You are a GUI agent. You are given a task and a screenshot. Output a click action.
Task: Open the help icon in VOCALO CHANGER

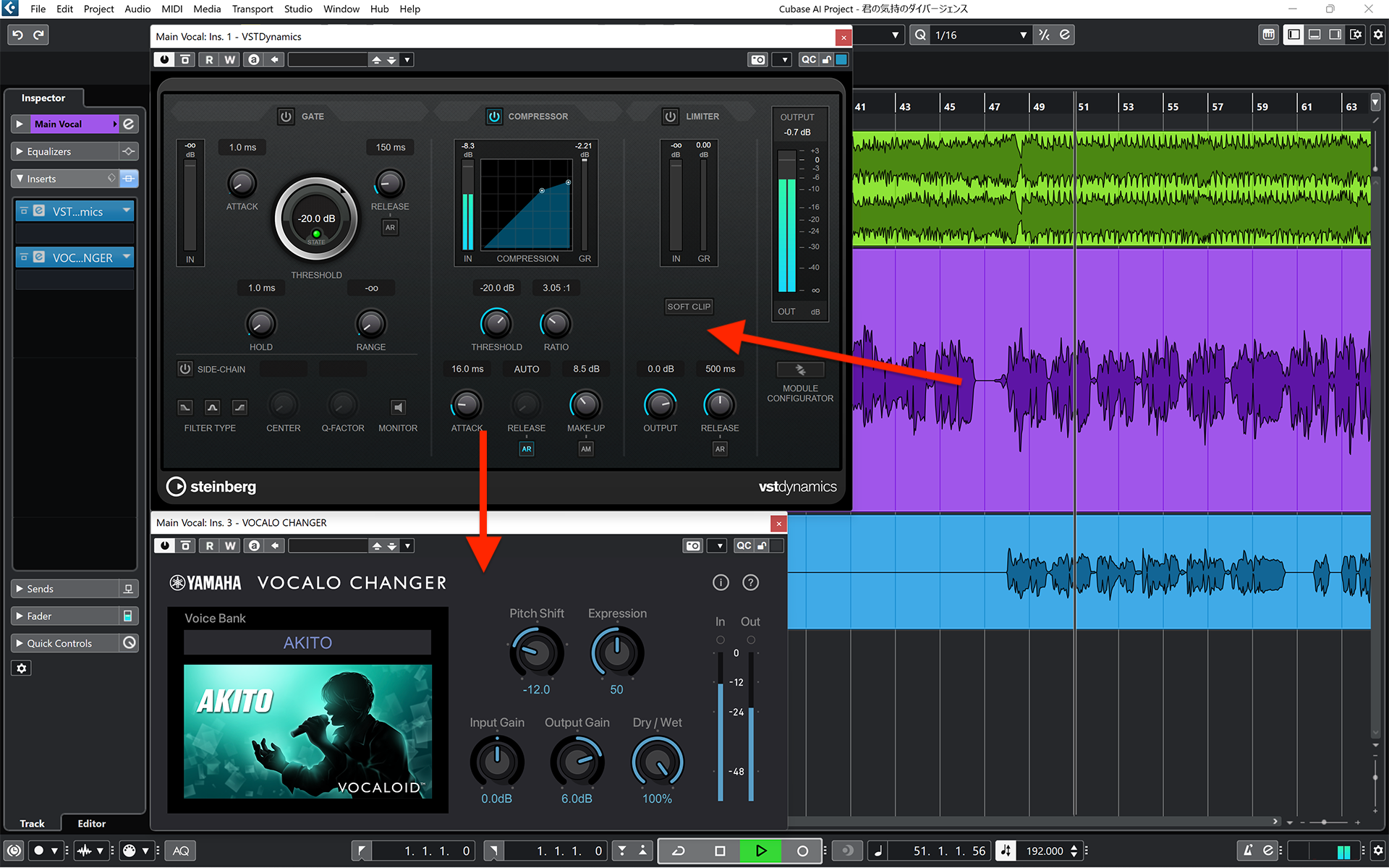click(x=750, y=582)
